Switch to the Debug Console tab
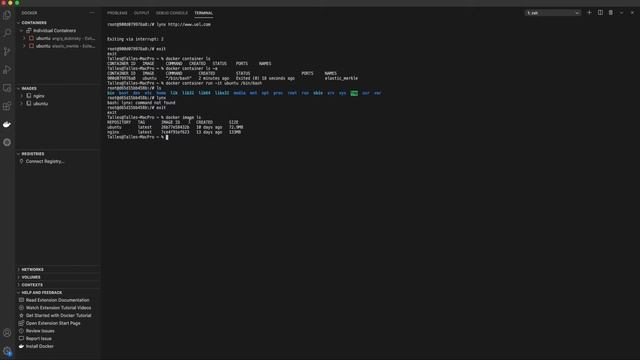 point(172,13)
